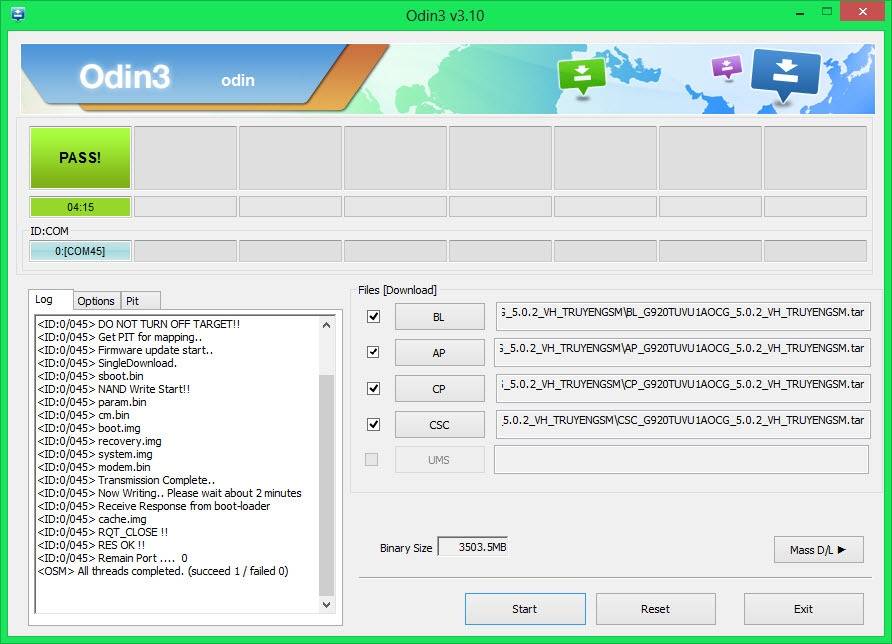892x644 pixels.
Task: Click the green download bubble icon in banner
Action: (581, 77)
